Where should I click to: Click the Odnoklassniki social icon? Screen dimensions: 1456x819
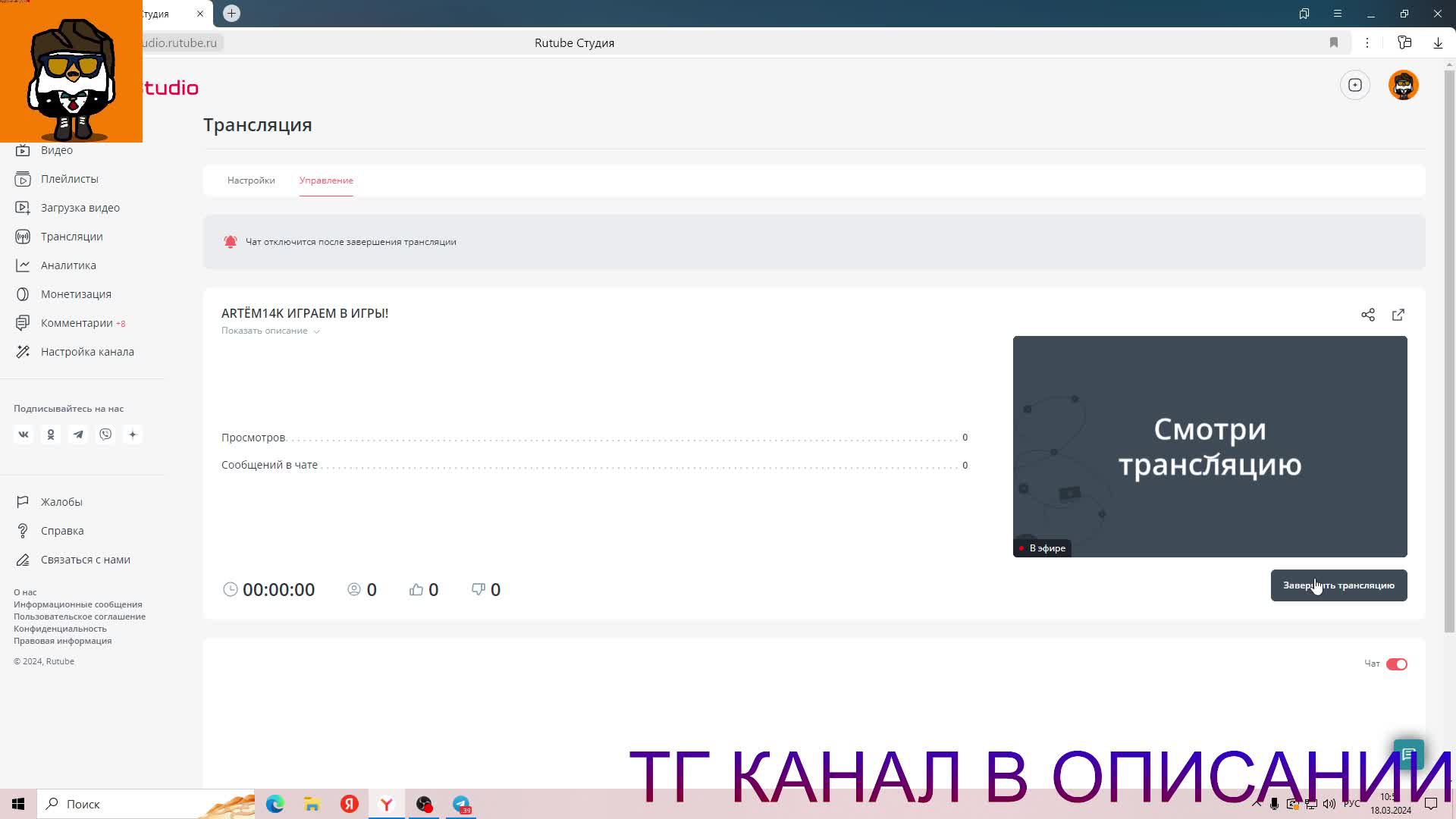[x=51, y=435]
